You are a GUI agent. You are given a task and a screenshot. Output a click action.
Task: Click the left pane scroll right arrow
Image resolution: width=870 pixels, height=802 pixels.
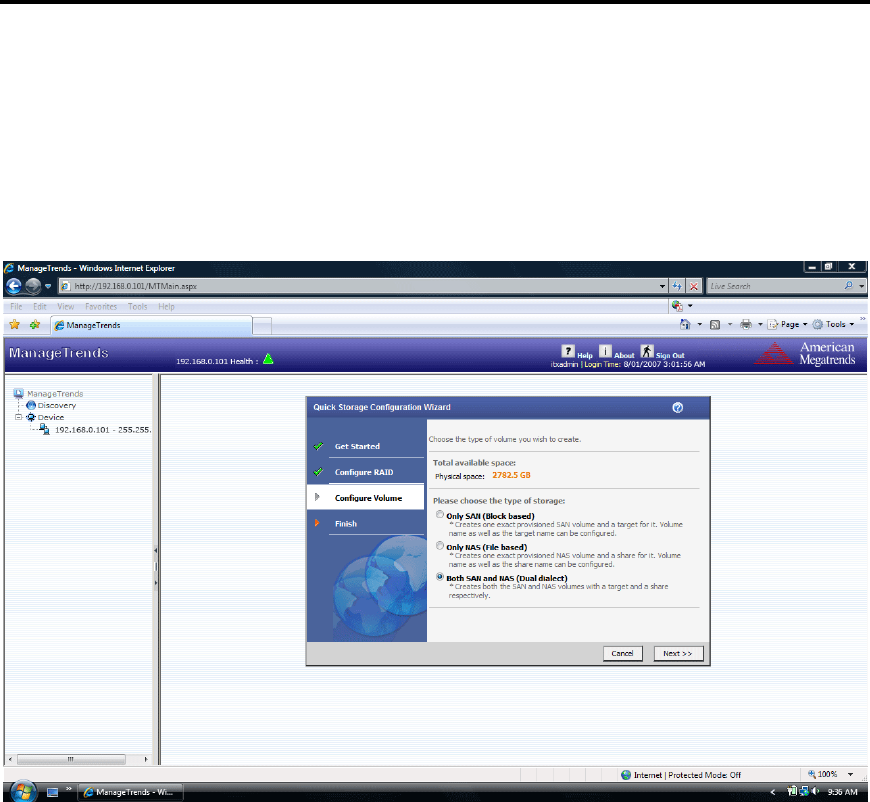pyautogui.click(x=146, y=759)
